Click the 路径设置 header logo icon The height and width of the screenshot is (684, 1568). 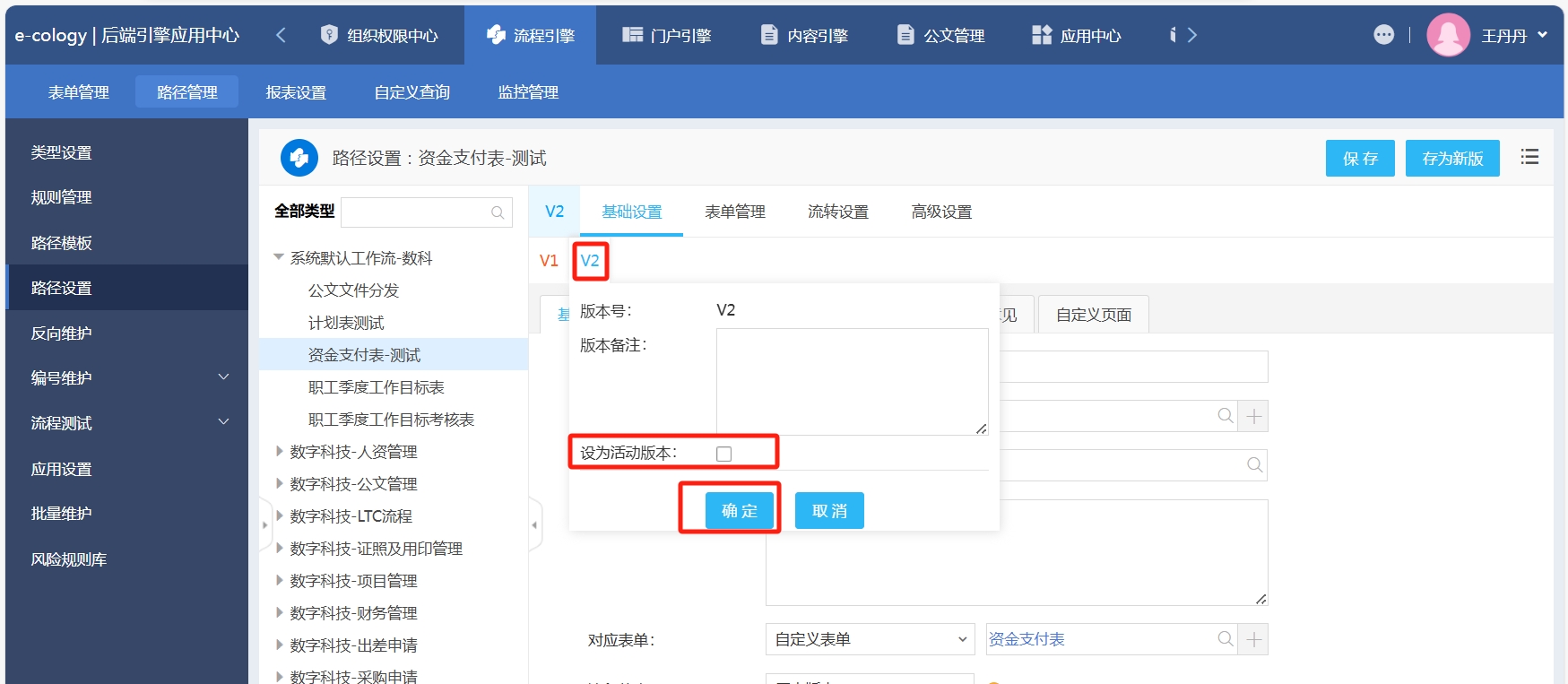coord(299,158)
